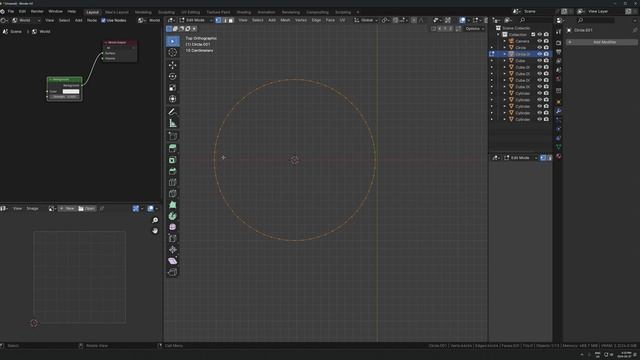The height and width of the screenshot is (360, 640).
Task: Open the Render properties tab icon
Action: coord(558,43)
